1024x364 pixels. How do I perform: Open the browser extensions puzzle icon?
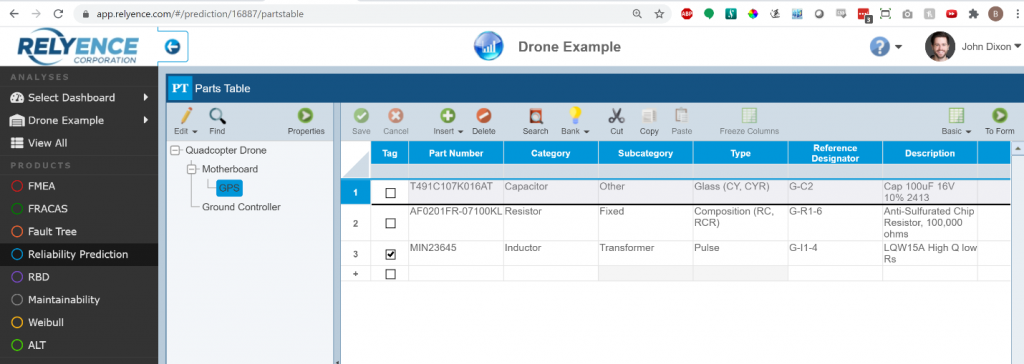click(x=974, y=14)
